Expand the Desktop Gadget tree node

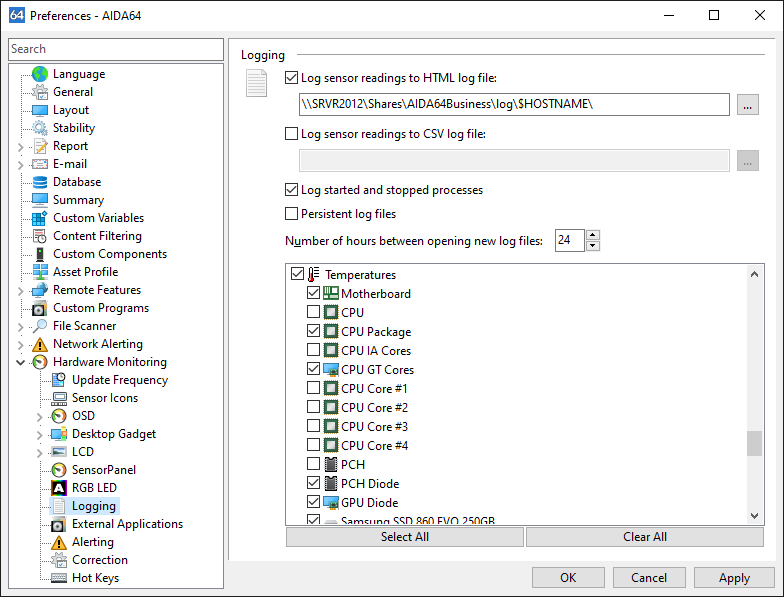(40, 435)
